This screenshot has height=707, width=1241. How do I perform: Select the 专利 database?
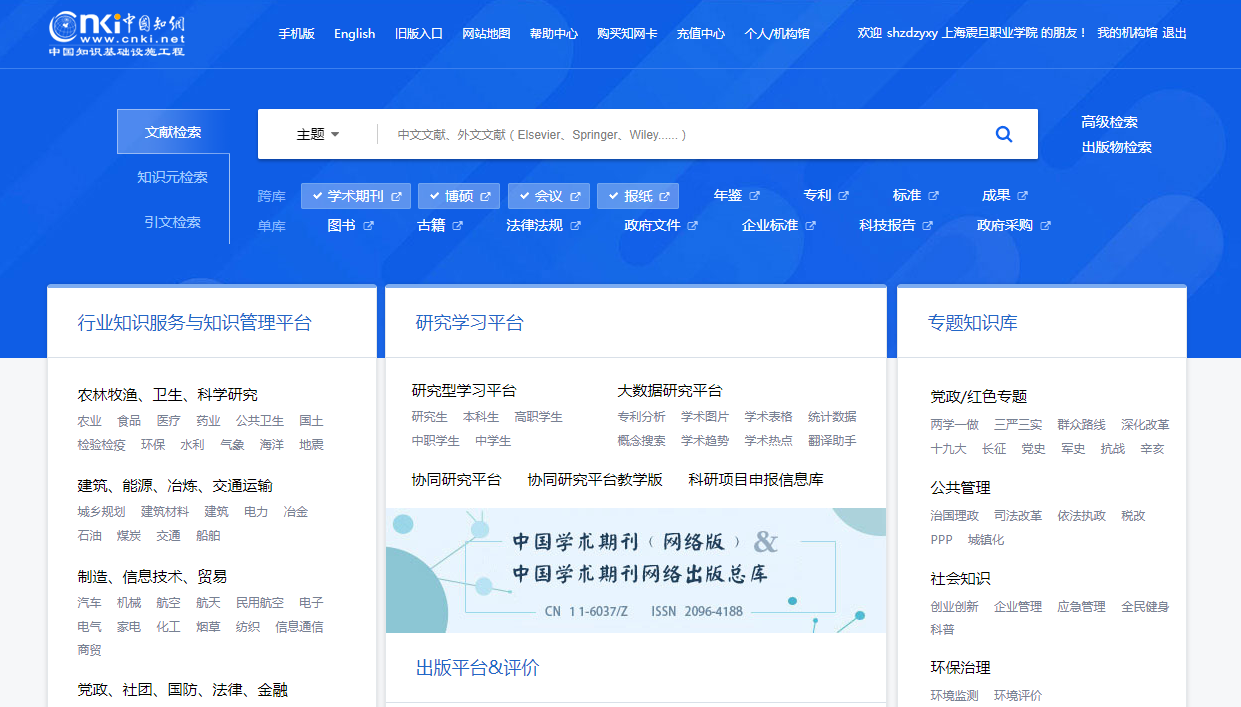click(x=817, y=196)
